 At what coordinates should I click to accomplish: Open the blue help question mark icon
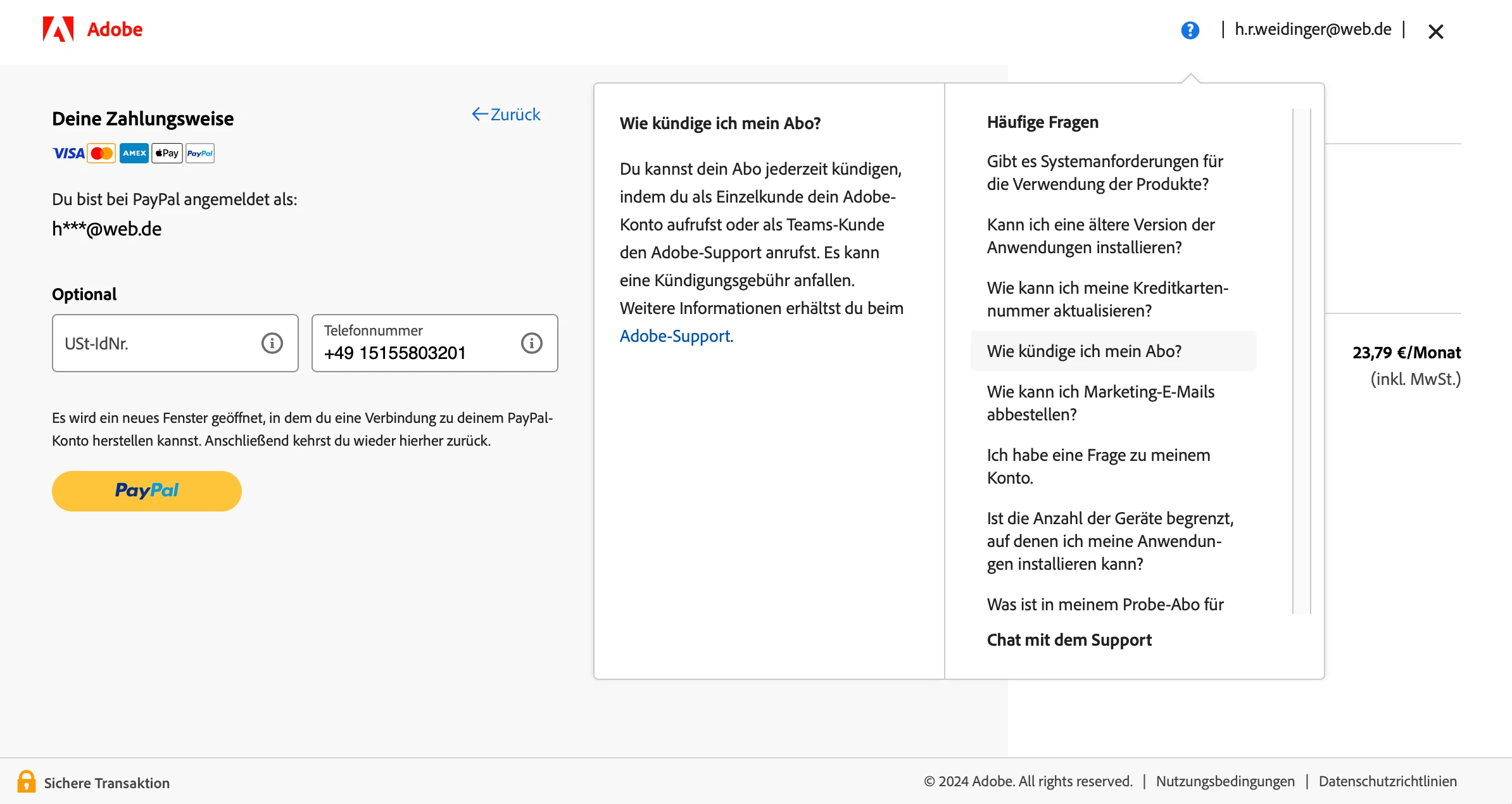1190,30
